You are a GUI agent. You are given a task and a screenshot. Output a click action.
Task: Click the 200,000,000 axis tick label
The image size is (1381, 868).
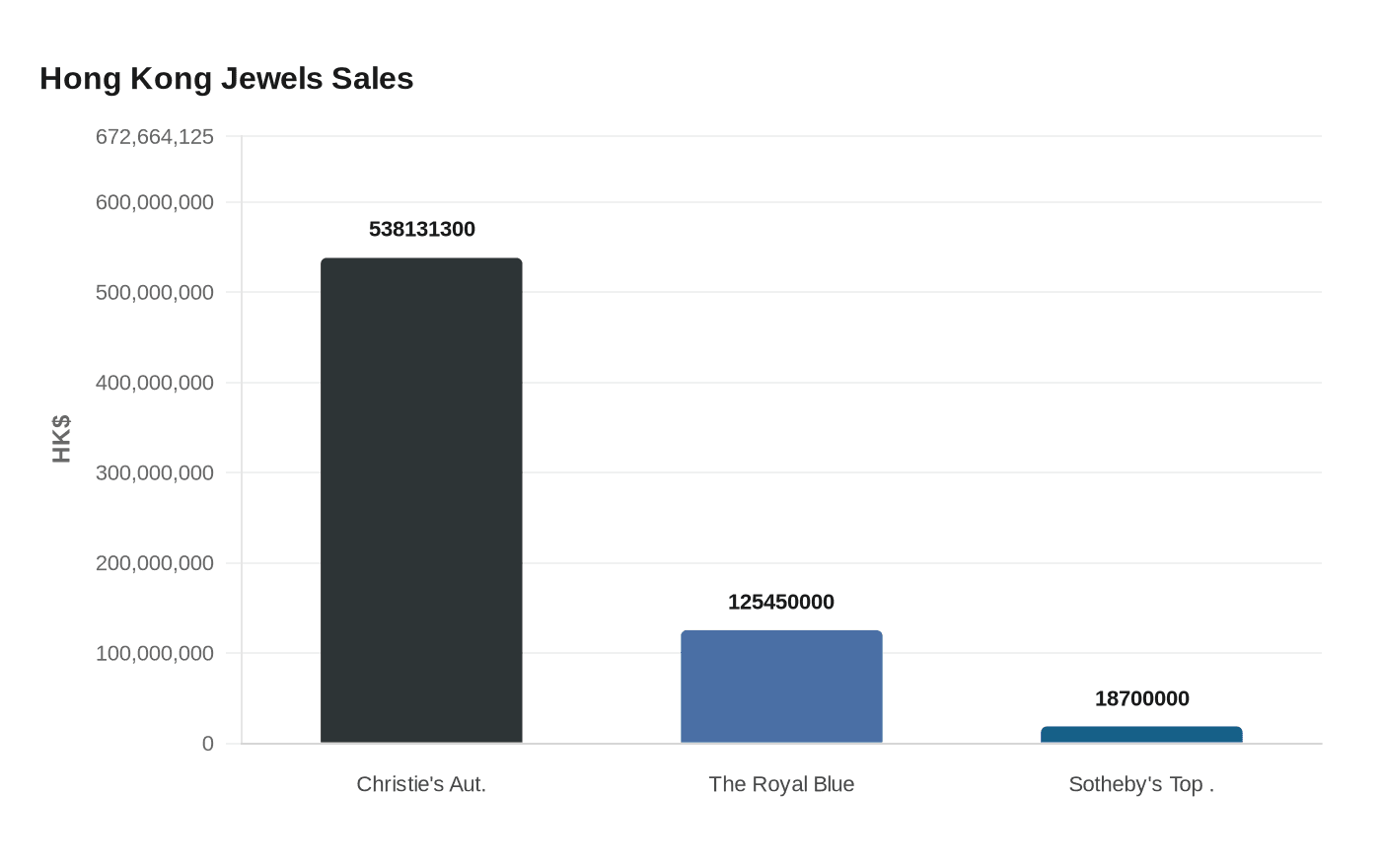(x=155, y=563)
